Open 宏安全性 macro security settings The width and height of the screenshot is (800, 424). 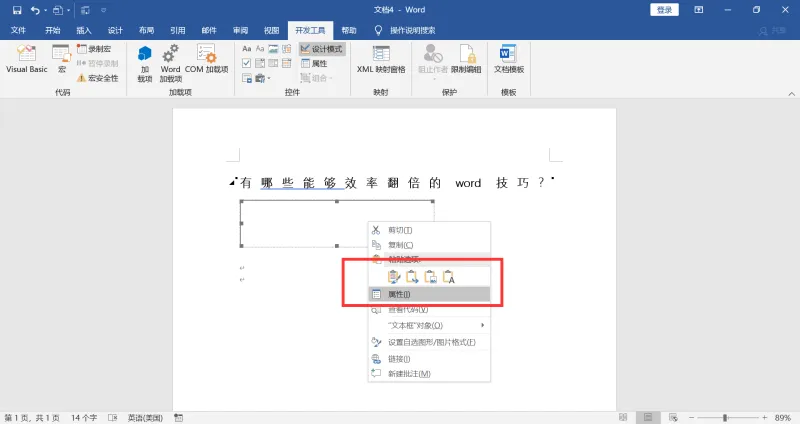click(x=97, y=78)
